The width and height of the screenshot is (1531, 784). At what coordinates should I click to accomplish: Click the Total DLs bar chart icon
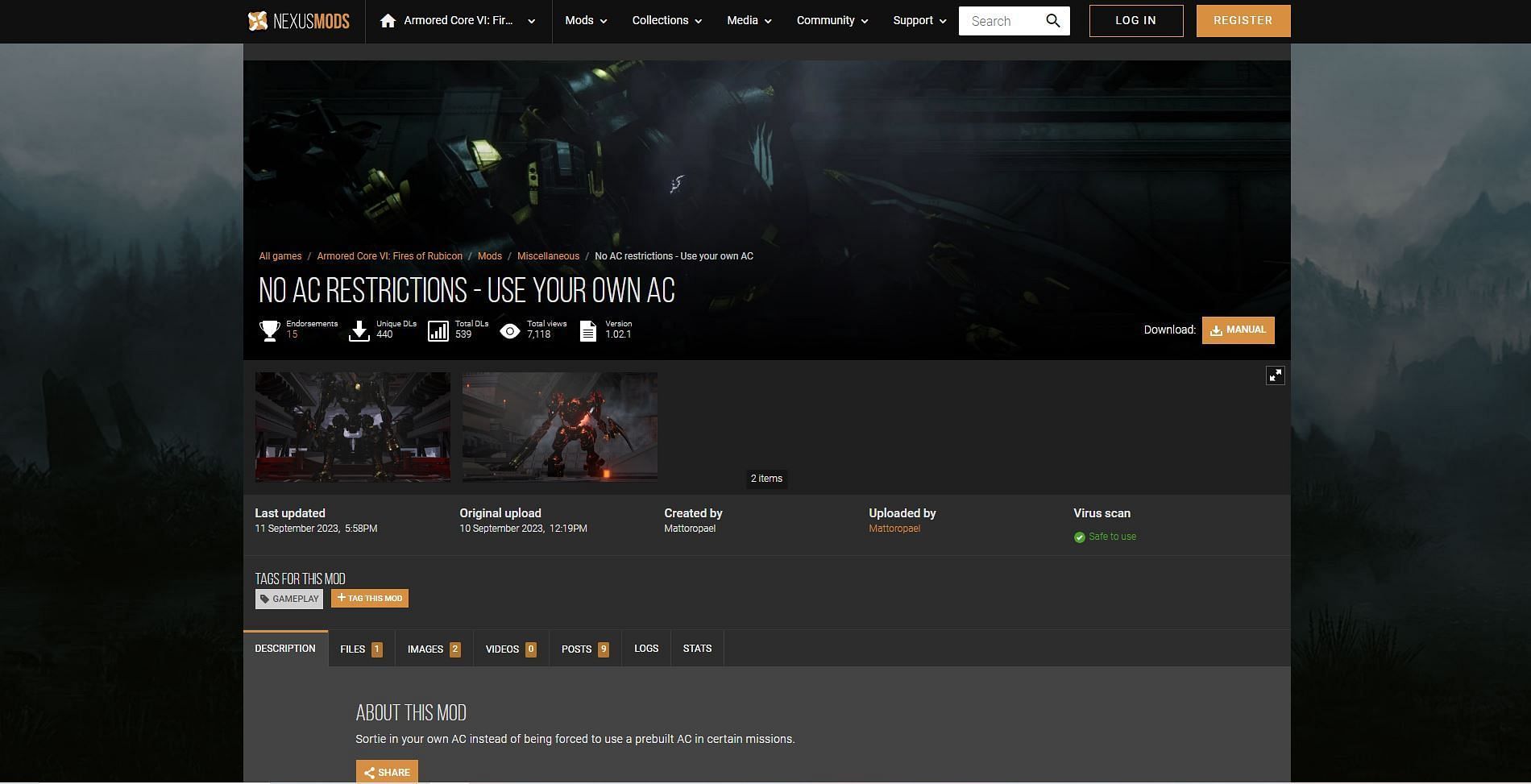click(x=438, y=330)
